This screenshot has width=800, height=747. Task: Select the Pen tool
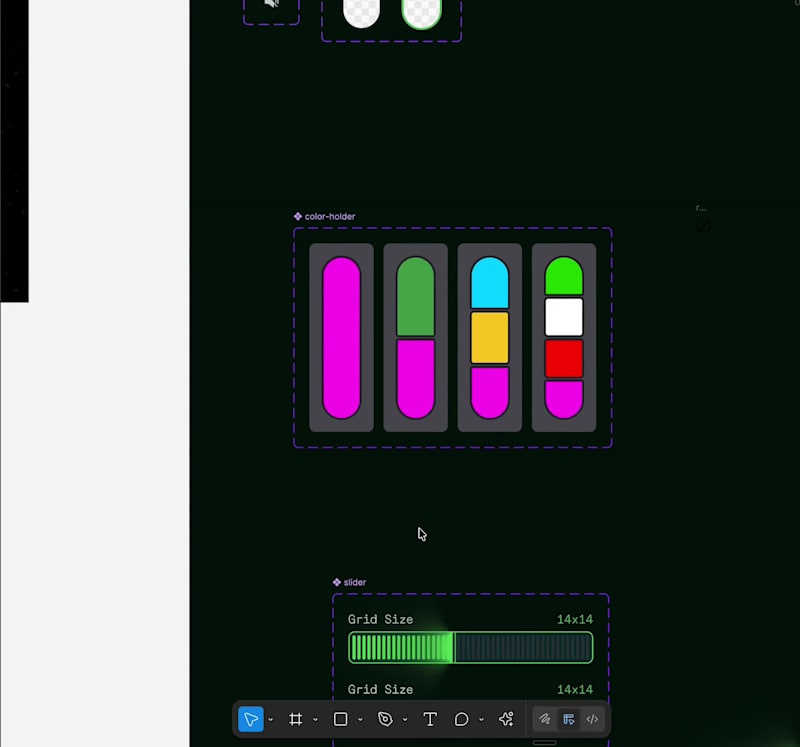point(385,719)
